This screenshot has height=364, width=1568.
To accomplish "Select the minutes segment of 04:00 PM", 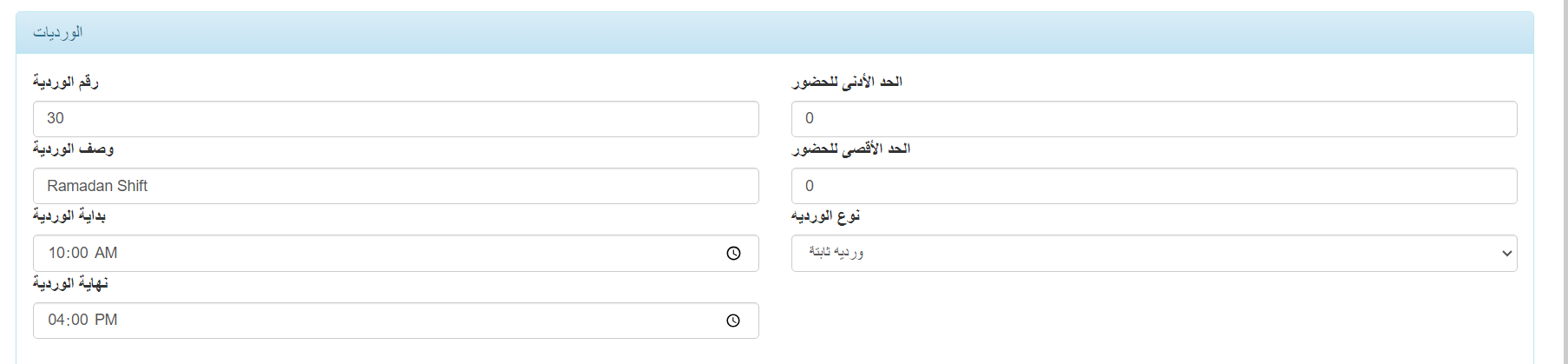I will [80, 321].
